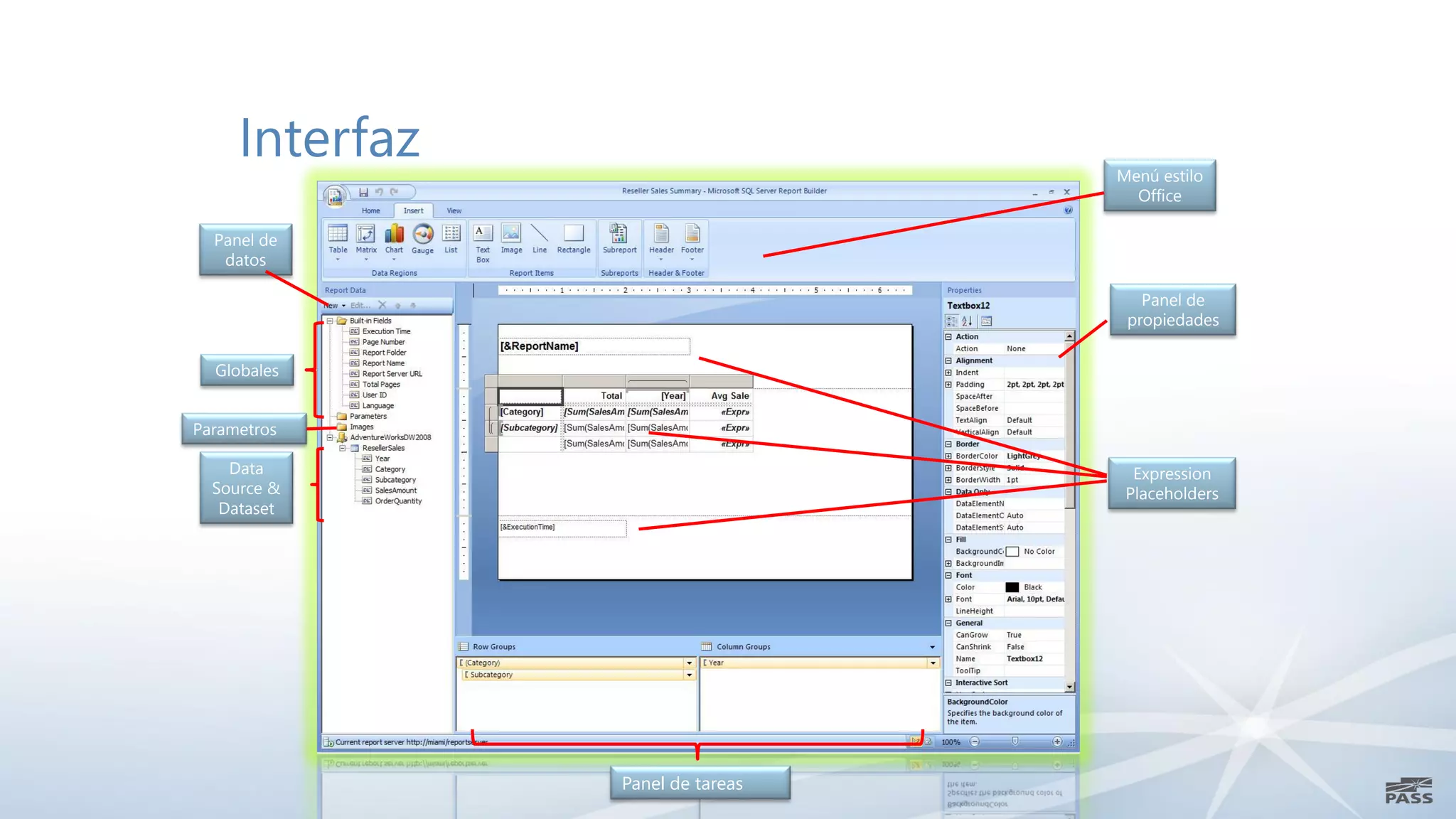Add a page Header from the ribbon
The width and height of the screenshot is (1456, 819).
point(661,242)
